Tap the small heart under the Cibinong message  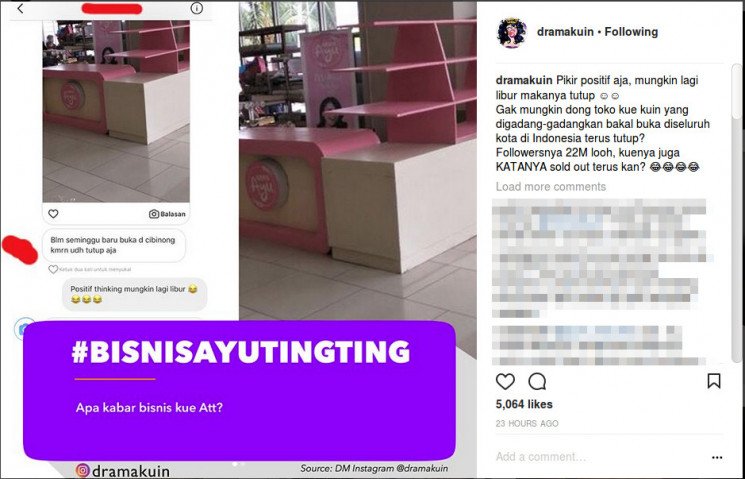[x=53, y=269]
